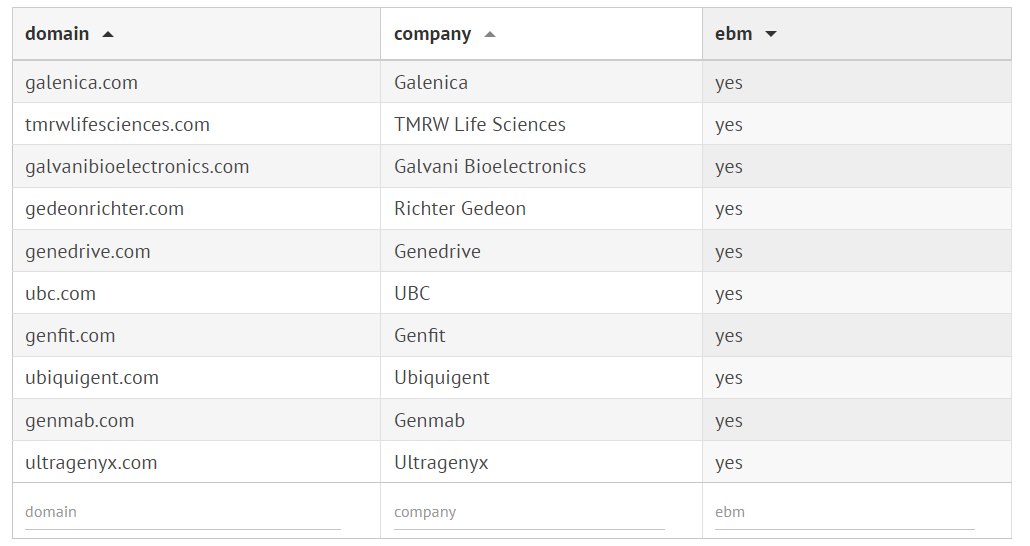The image size is (1030, 546).
Task: Select the genedrive.com domain cell
Action: point(88,252)
